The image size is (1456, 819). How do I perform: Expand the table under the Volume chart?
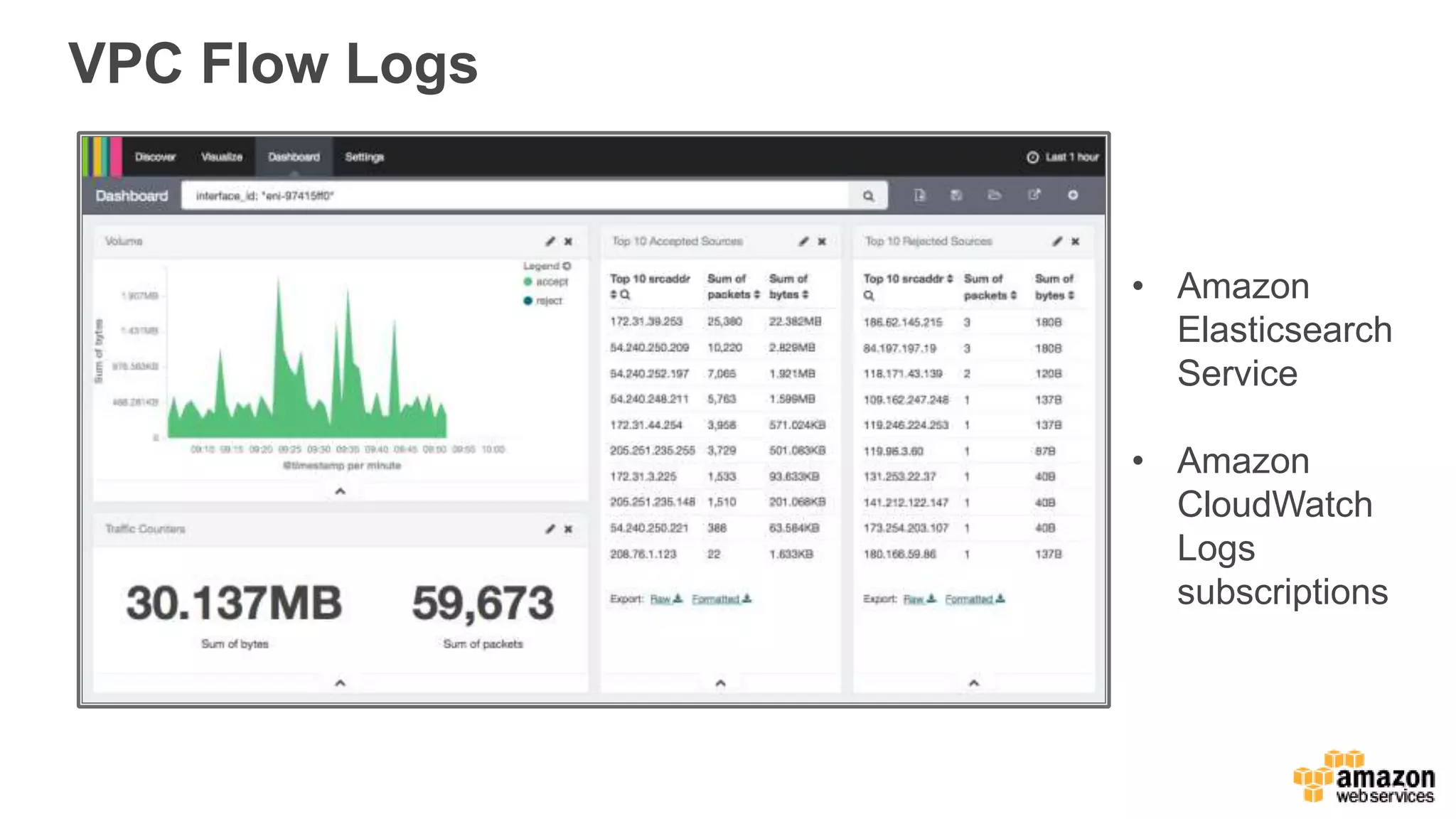340,491
